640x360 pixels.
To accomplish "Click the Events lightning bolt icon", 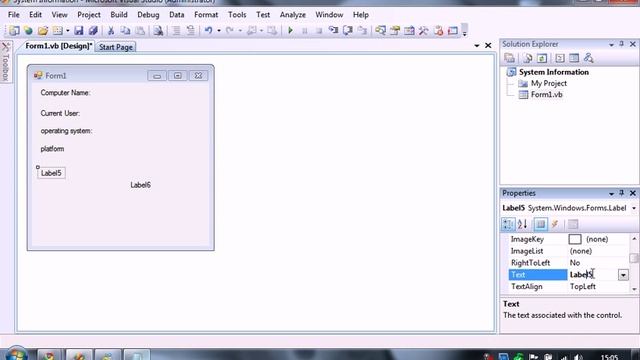I will [x=555, y=224].
